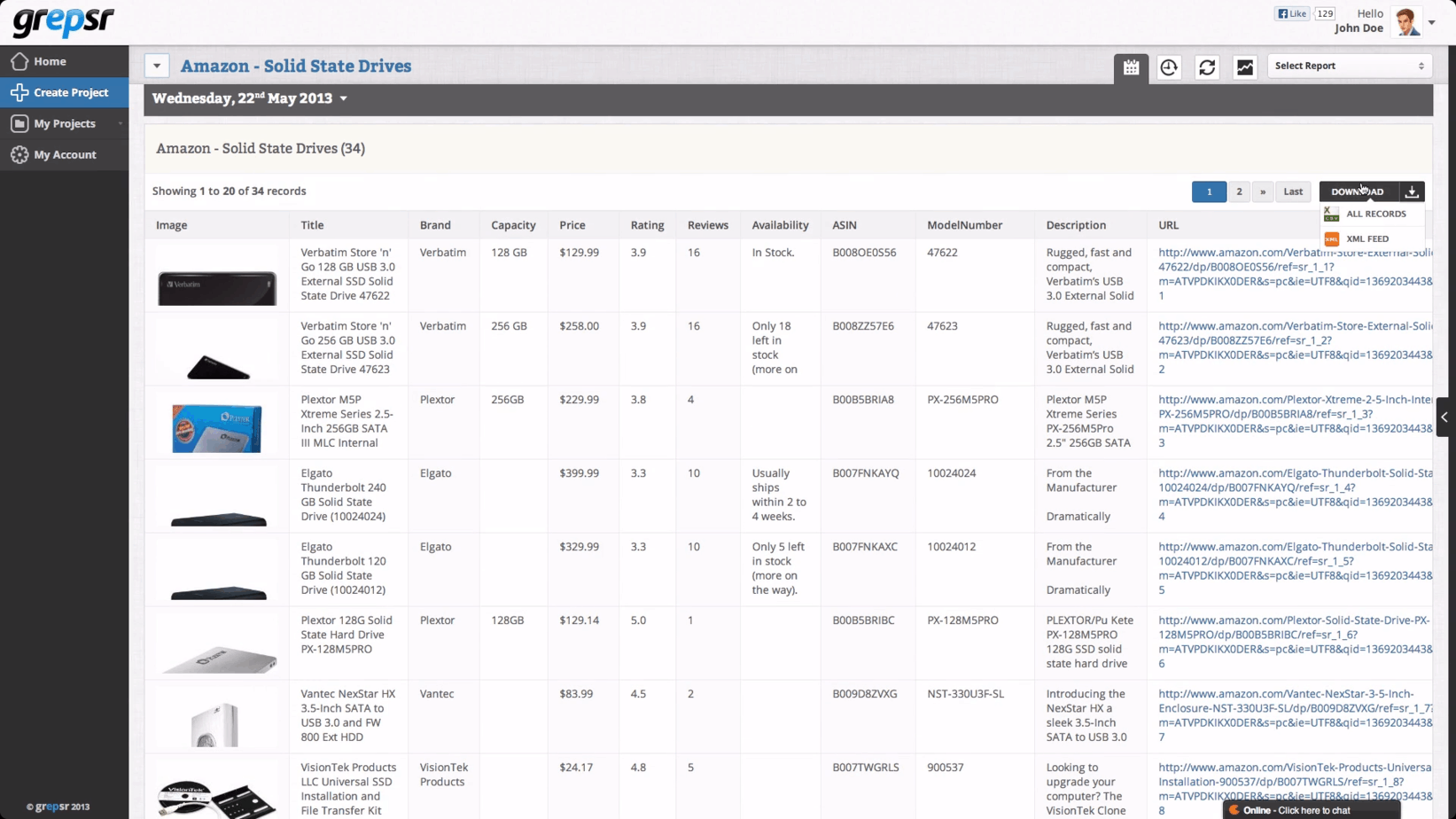Open the Amazon URL for model 47623
The height and width of the screenshot is (819, 1456).
(1295, 347)
